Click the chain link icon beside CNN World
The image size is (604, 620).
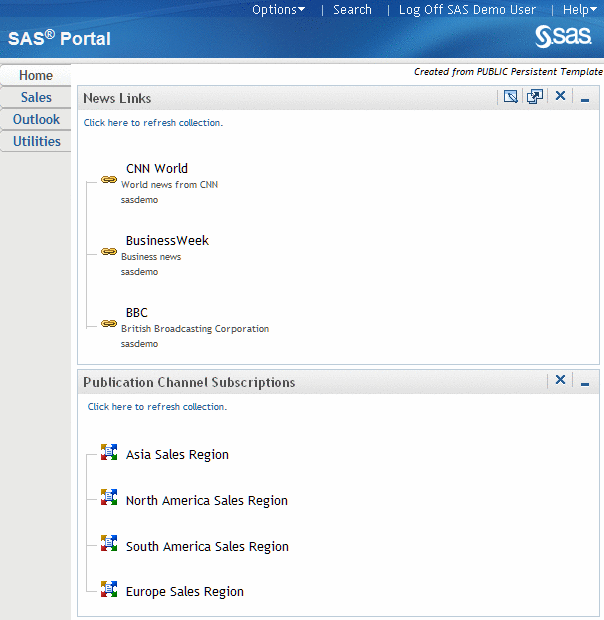(109, 180)
